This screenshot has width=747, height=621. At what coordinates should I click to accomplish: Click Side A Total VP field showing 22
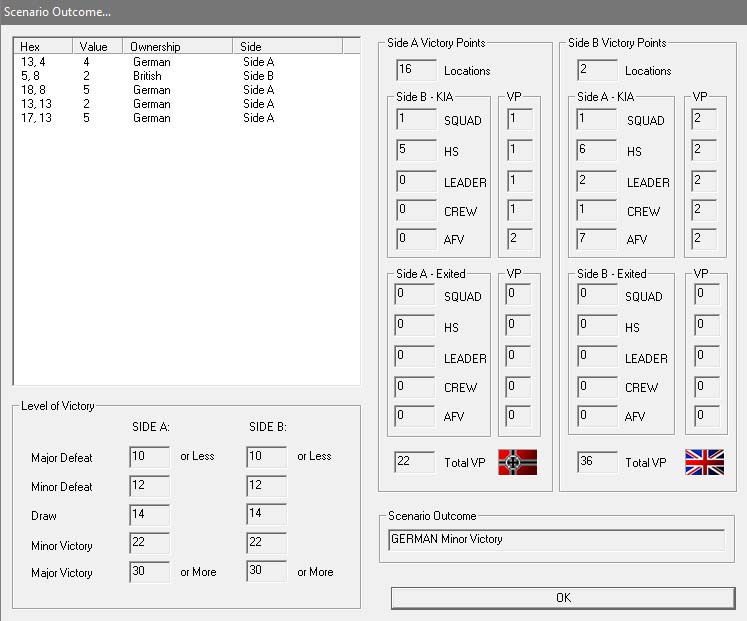tap(414, 462)
